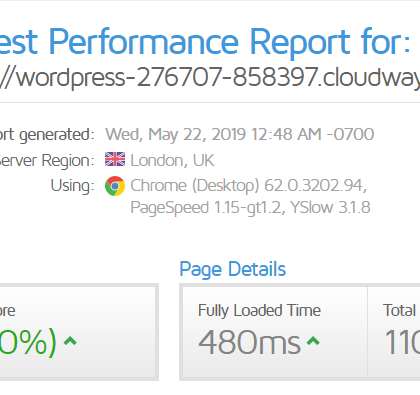Click the PageSpeed 1.15-gt1.2 version text

[x=206, y=207]
